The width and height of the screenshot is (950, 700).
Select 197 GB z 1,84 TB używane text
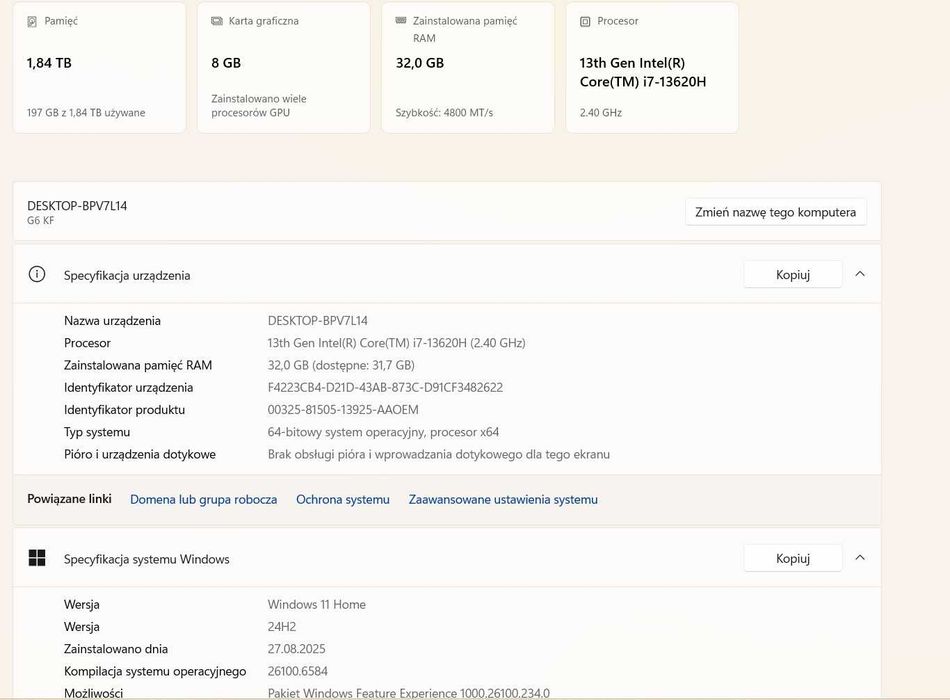click(86, 113)
